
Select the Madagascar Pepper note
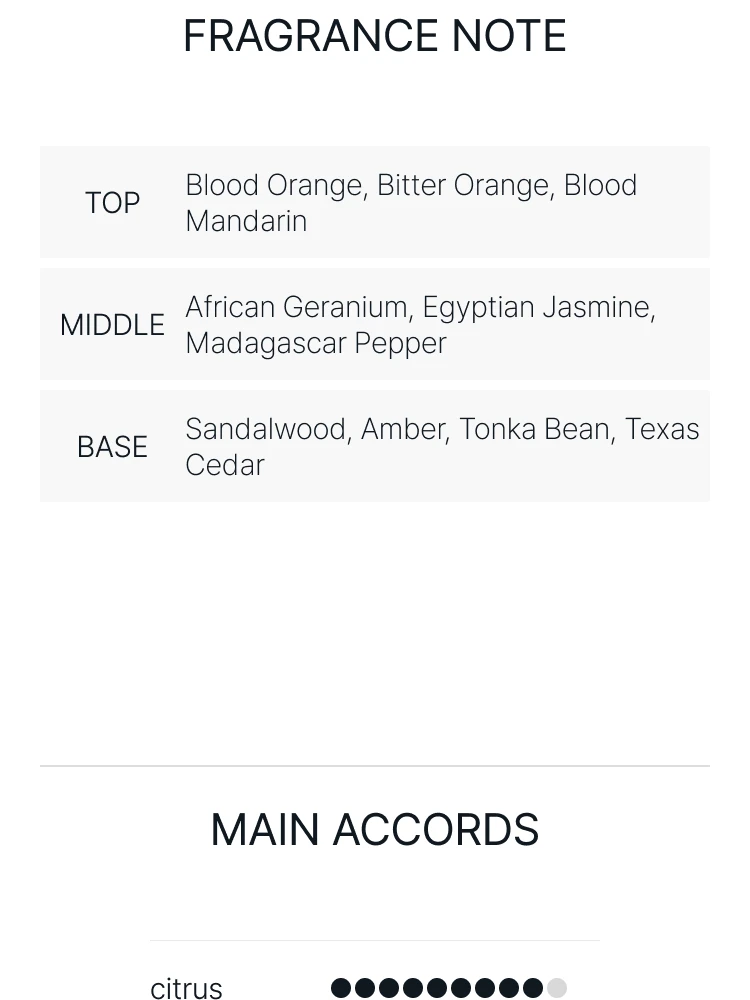pos(316,343)
